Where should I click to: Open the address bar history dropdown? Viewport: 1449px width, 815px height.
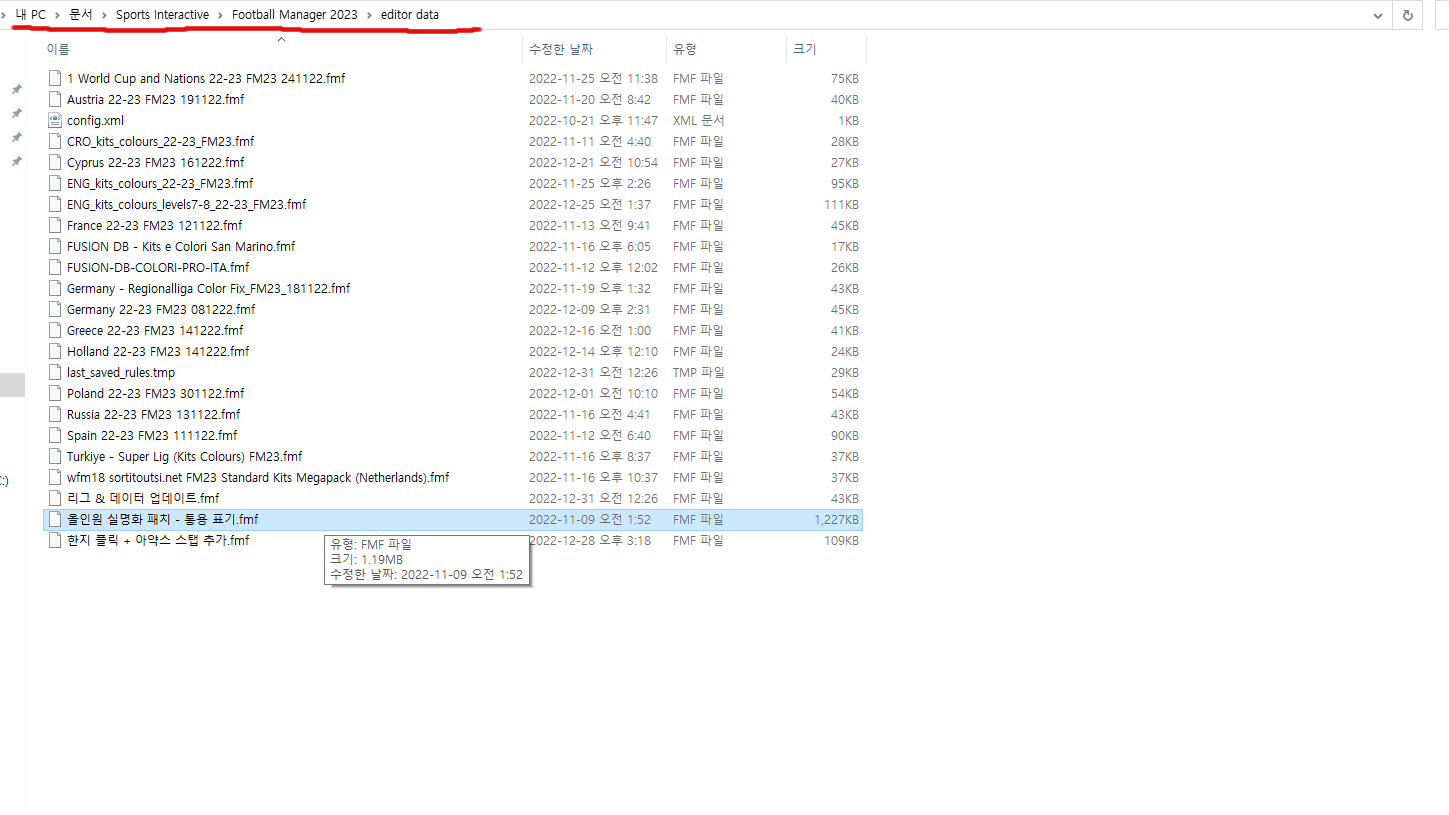coord(1379,15)
